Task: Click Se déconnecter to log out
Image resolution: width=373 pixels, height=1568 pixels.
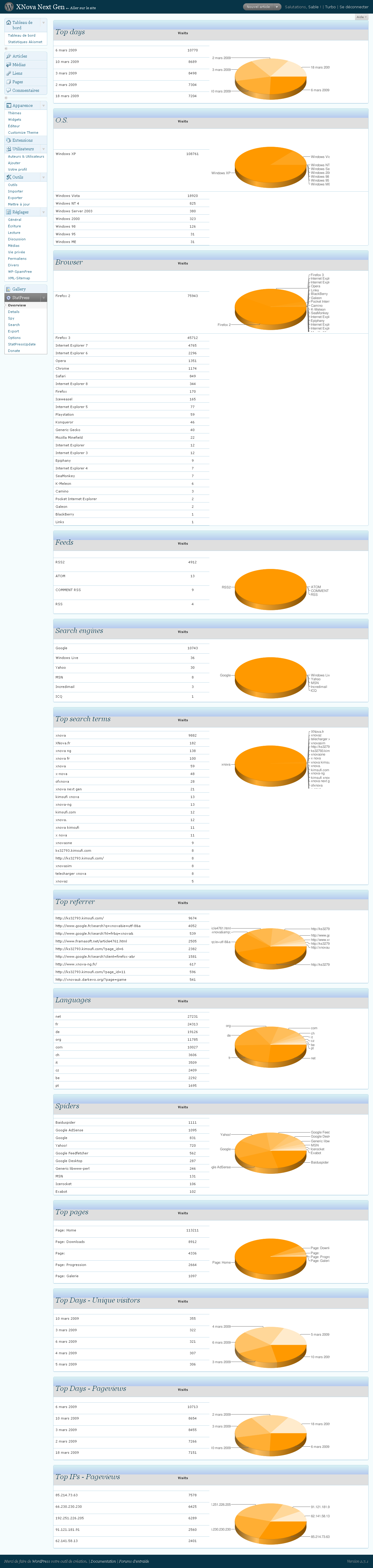Action: pyautogui.click(x=354, y=7)
